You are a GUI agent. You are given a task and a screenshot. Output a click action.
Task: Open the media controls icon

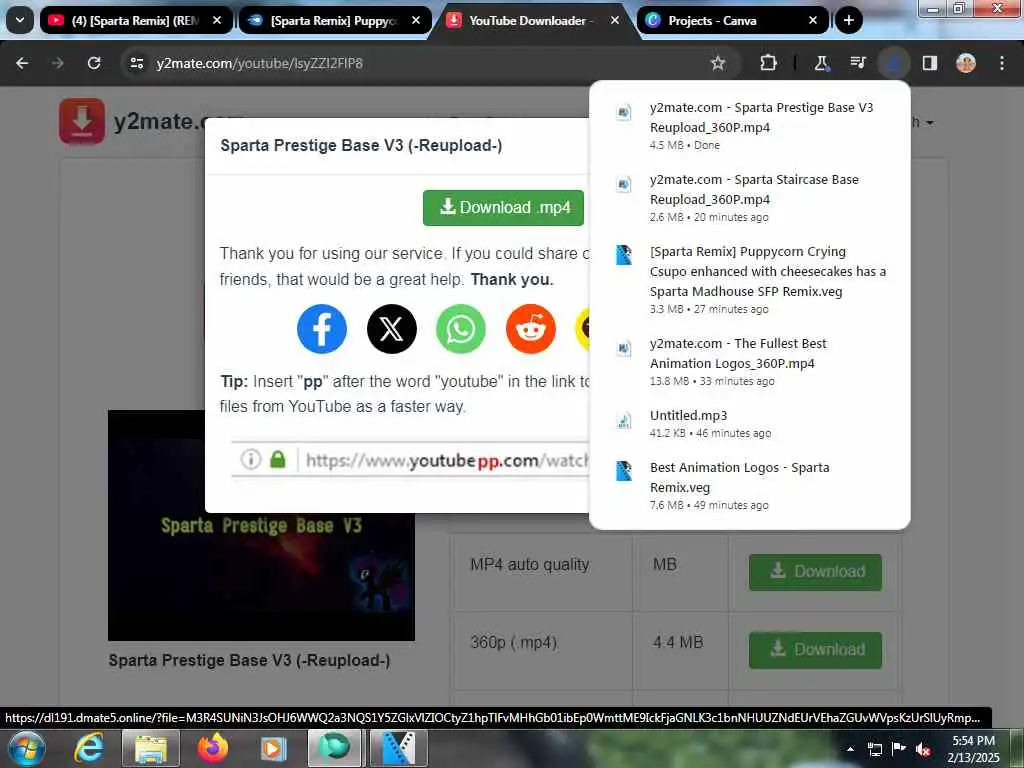point(857,63)
